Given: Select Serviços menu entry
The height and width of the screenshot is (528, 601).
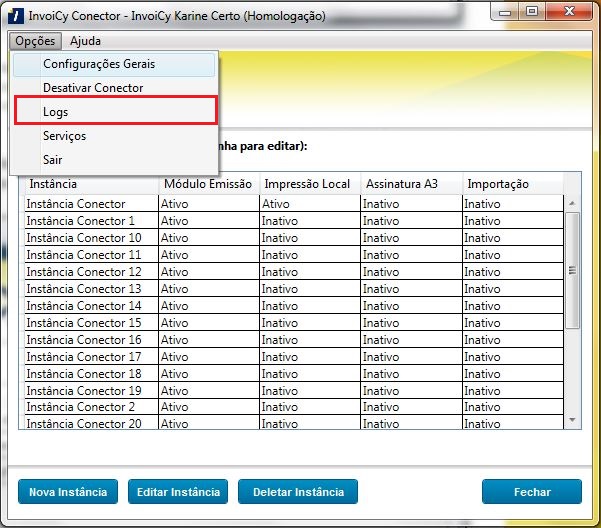Looking at the screenshot, I should 115,136.
